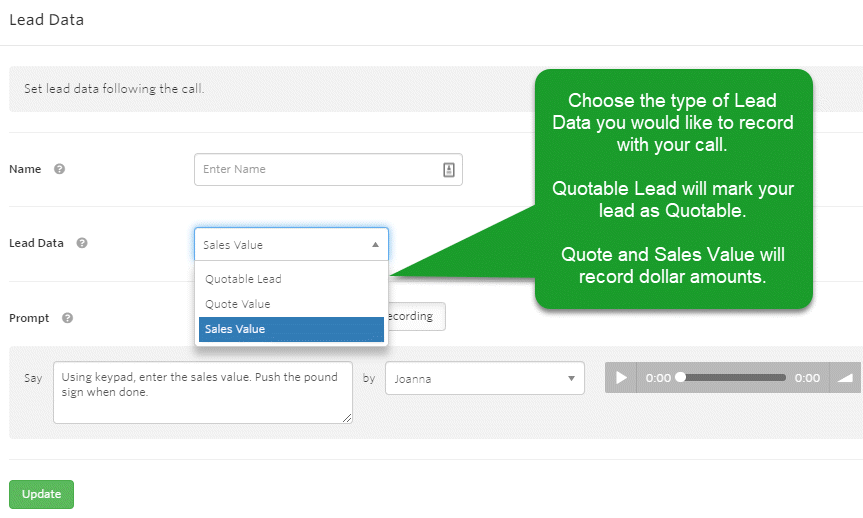Click the text area resize handle

(347, 418)
